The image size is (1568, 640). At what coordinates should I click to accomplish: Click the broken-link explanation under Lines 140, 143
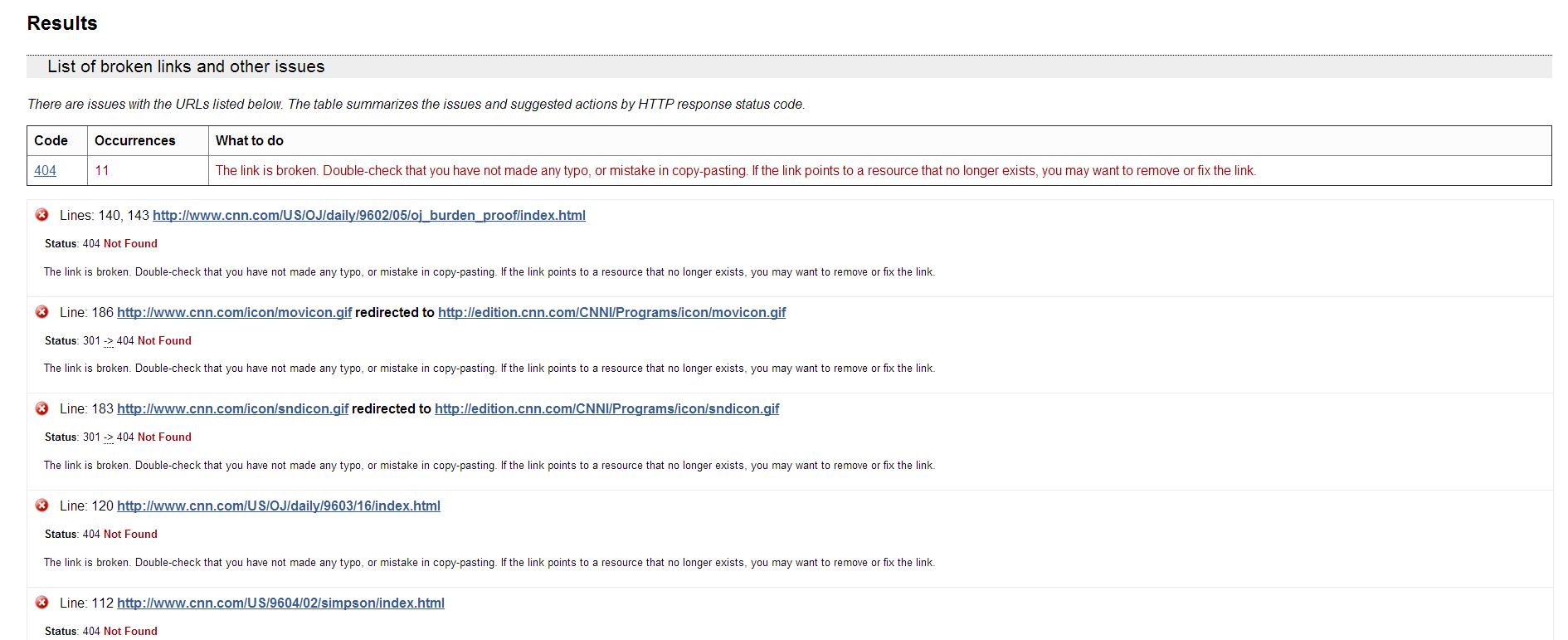click(489, 271)
